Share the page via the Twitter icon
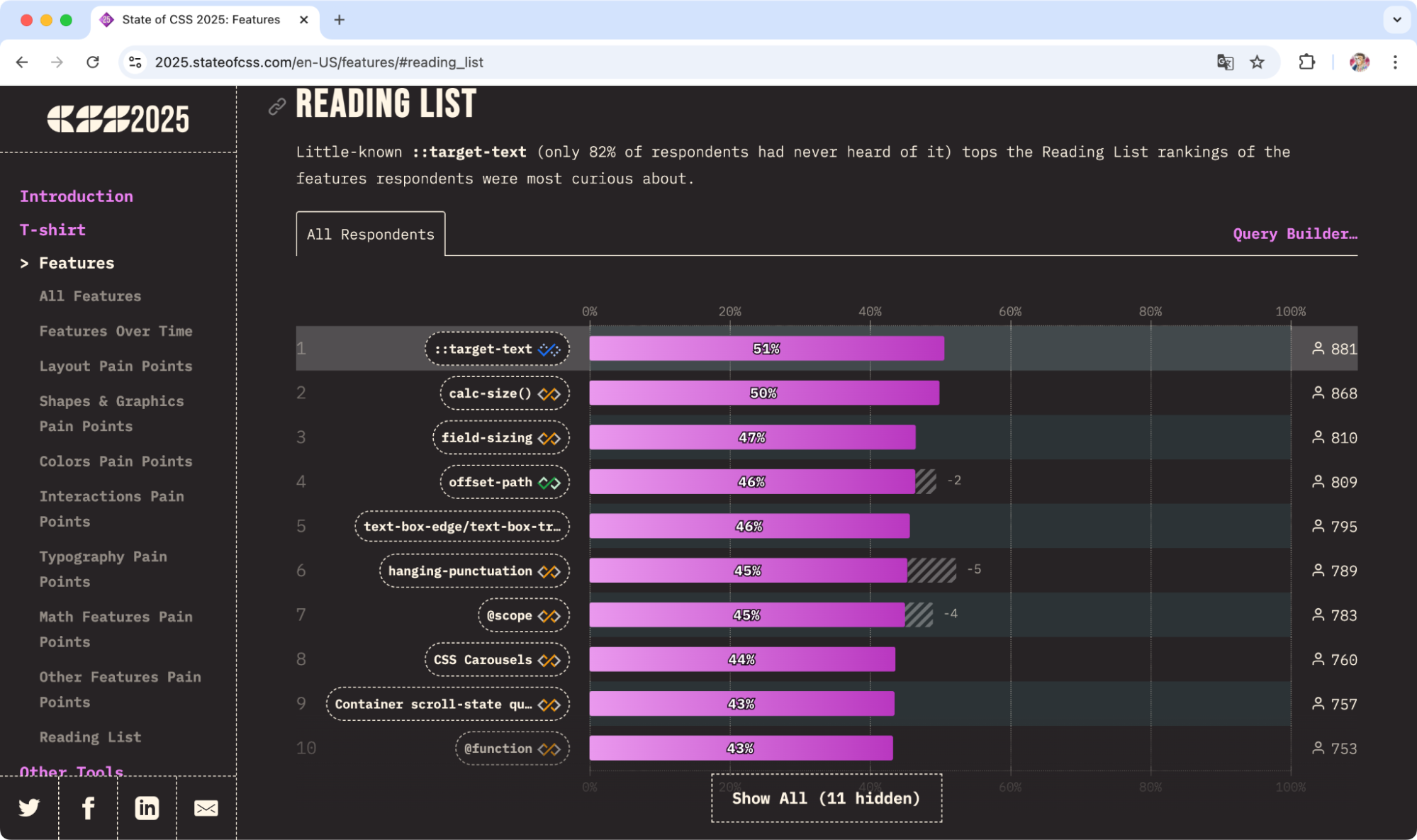The width and height of the screenshot is (1417, 840). [29, 807]
